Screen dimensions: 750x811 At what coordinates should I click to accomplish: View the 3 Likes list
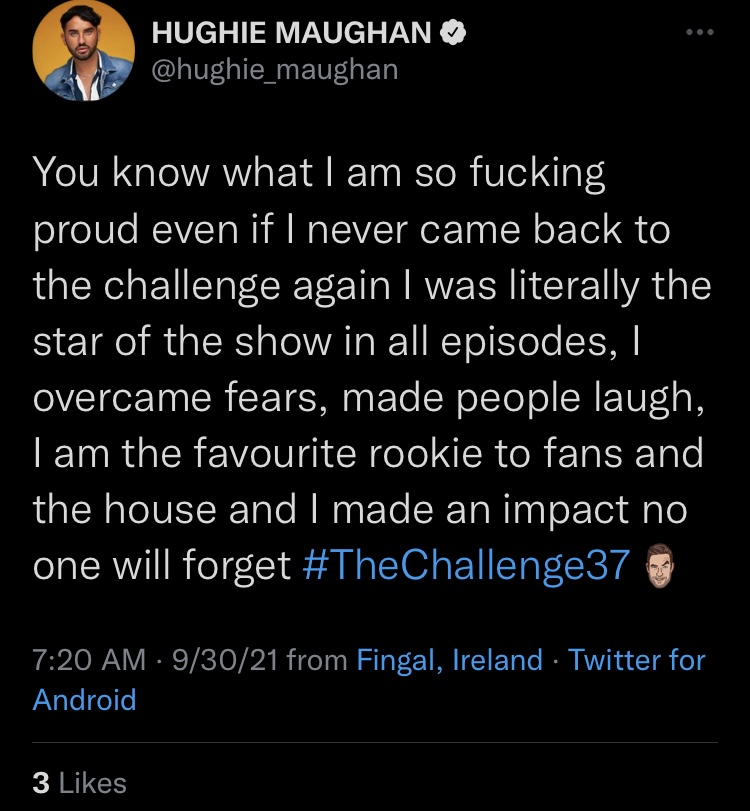(x=79, y=783)
